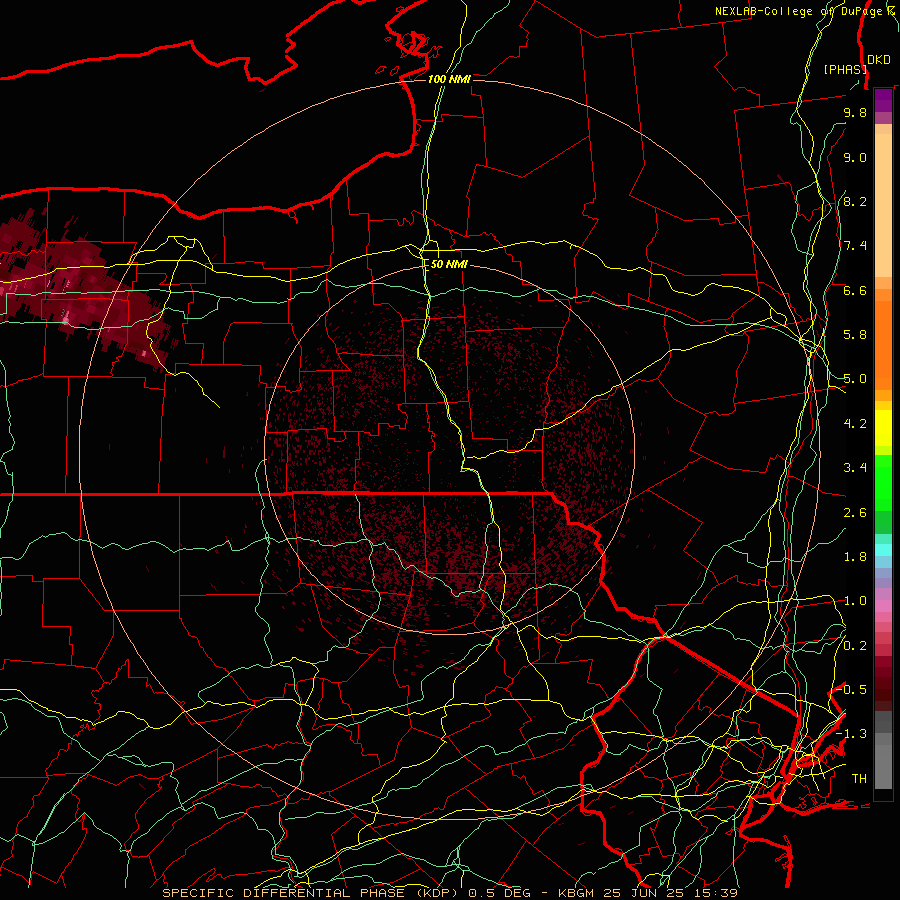
Task: Pick the light peach swatch in the legend
Action: coord(883,207)
